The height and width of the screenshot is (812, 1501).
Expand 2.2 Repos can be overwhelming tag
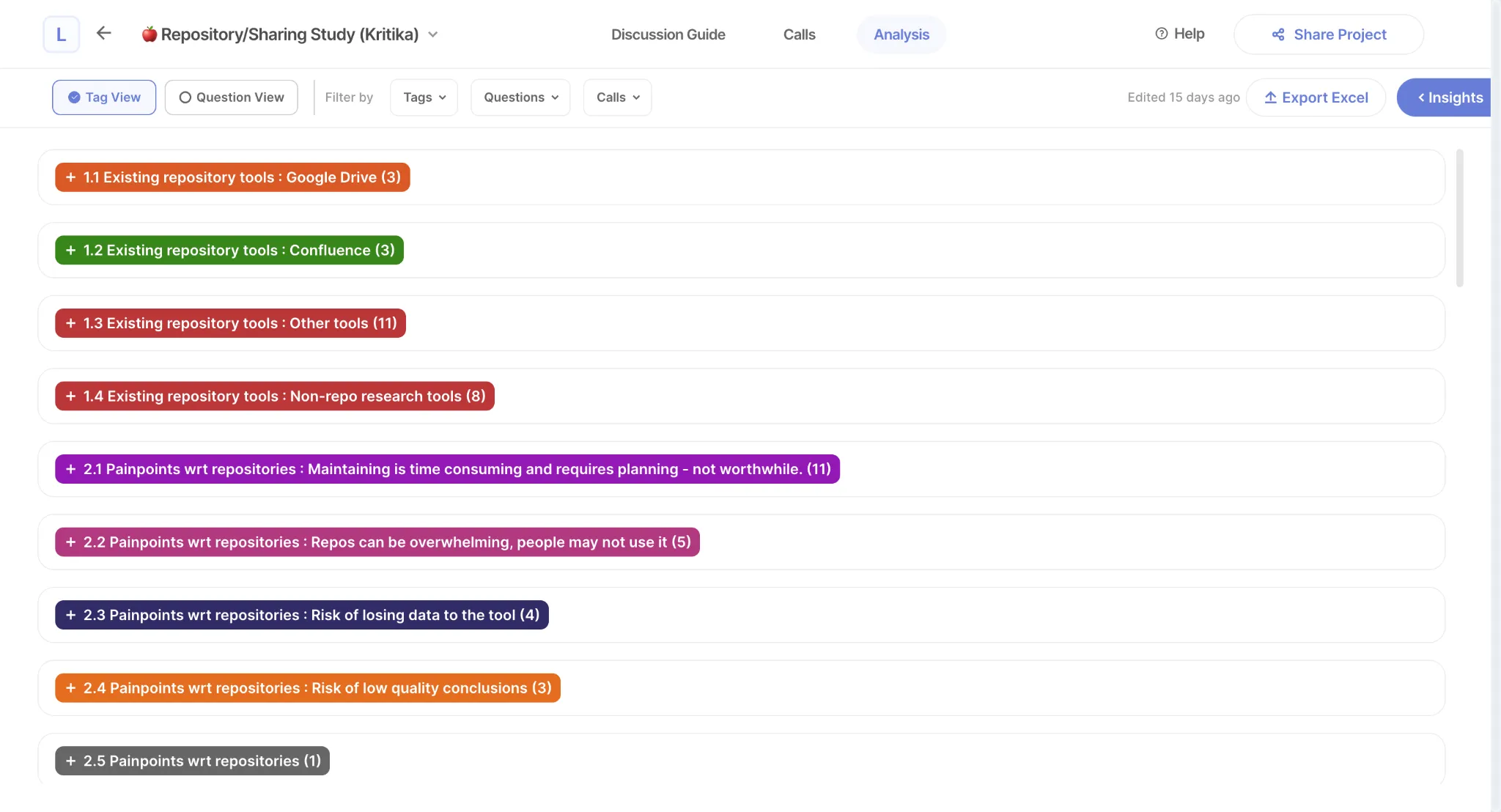click(x=377, y=542)
